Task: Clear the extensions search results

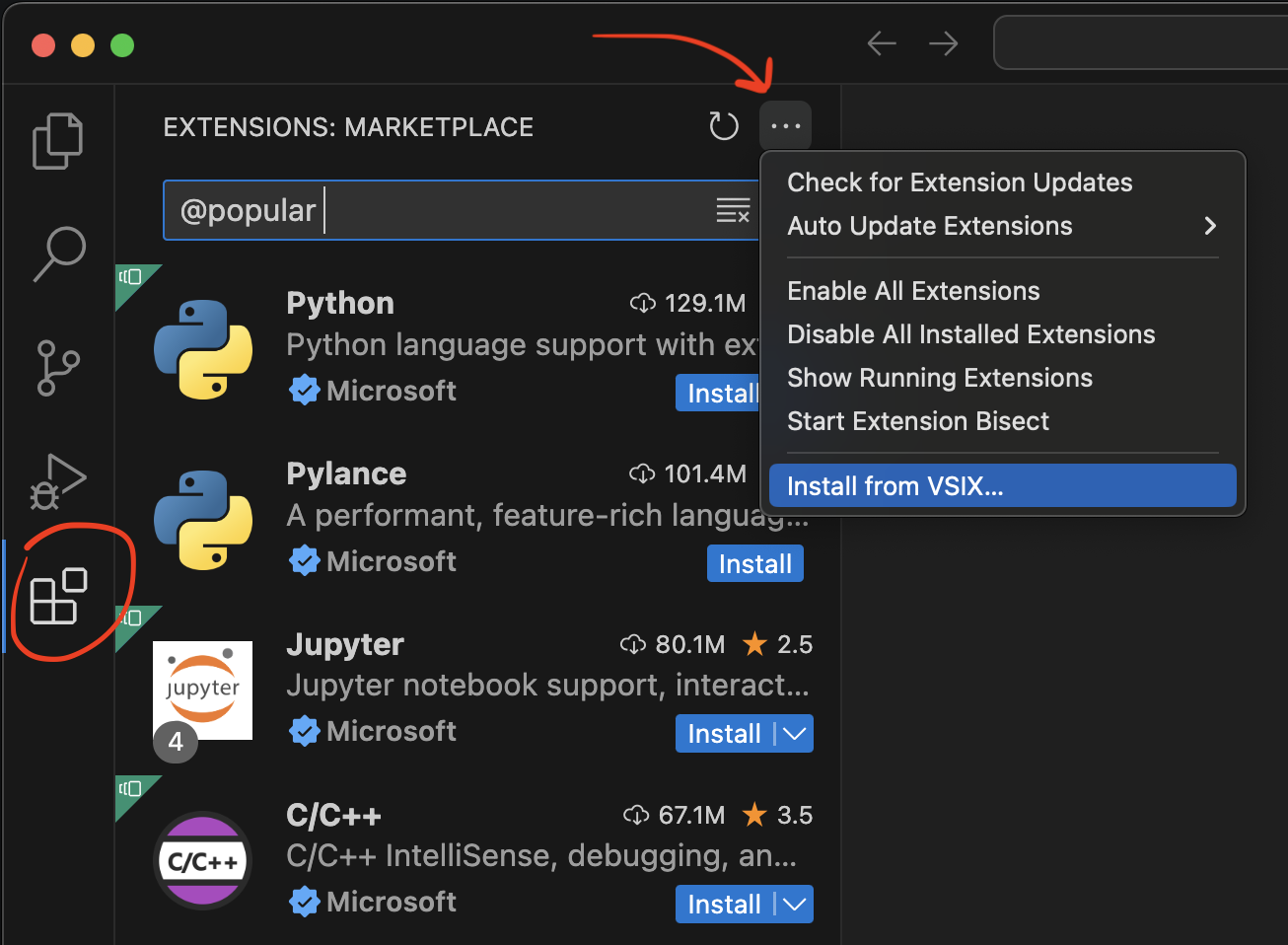Action: click(x=733, y=210)
